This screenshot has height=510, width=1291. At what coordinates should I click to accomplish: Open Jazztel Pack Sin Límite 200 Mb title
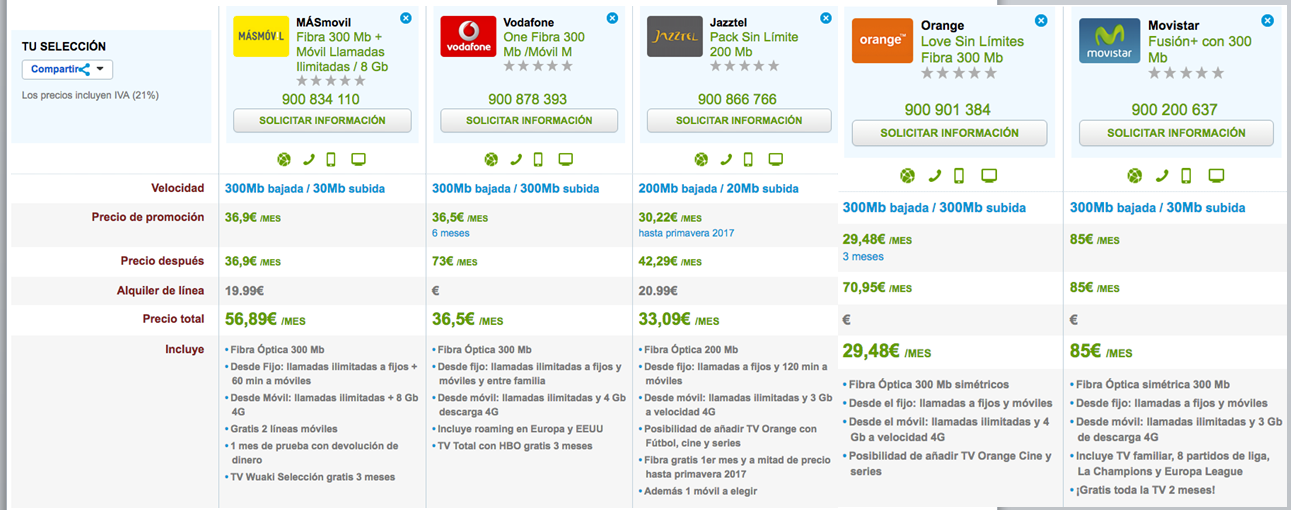tap(754, 44)
